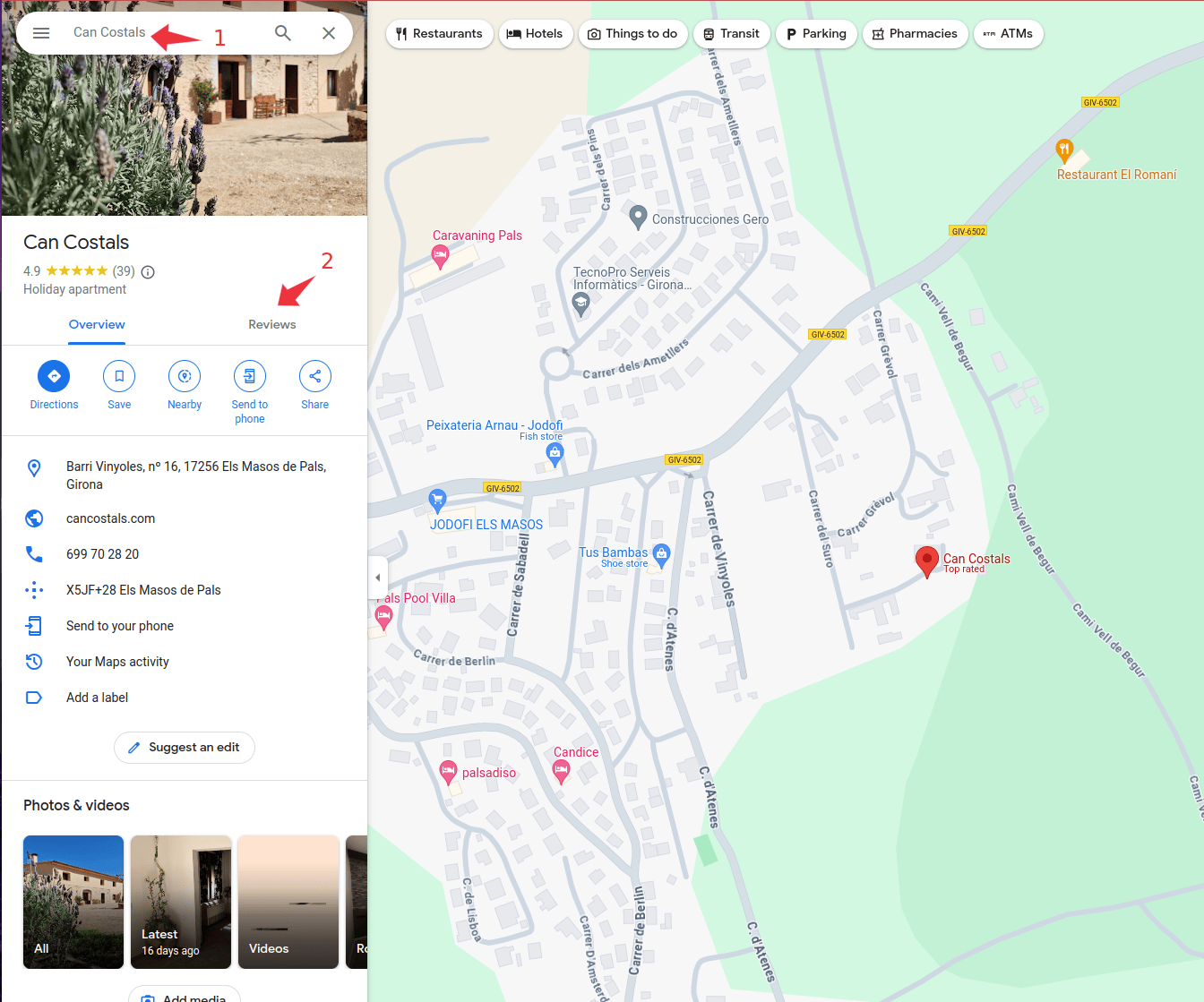
Task: Filter map by Hotels chip
Action: point(535,34)
